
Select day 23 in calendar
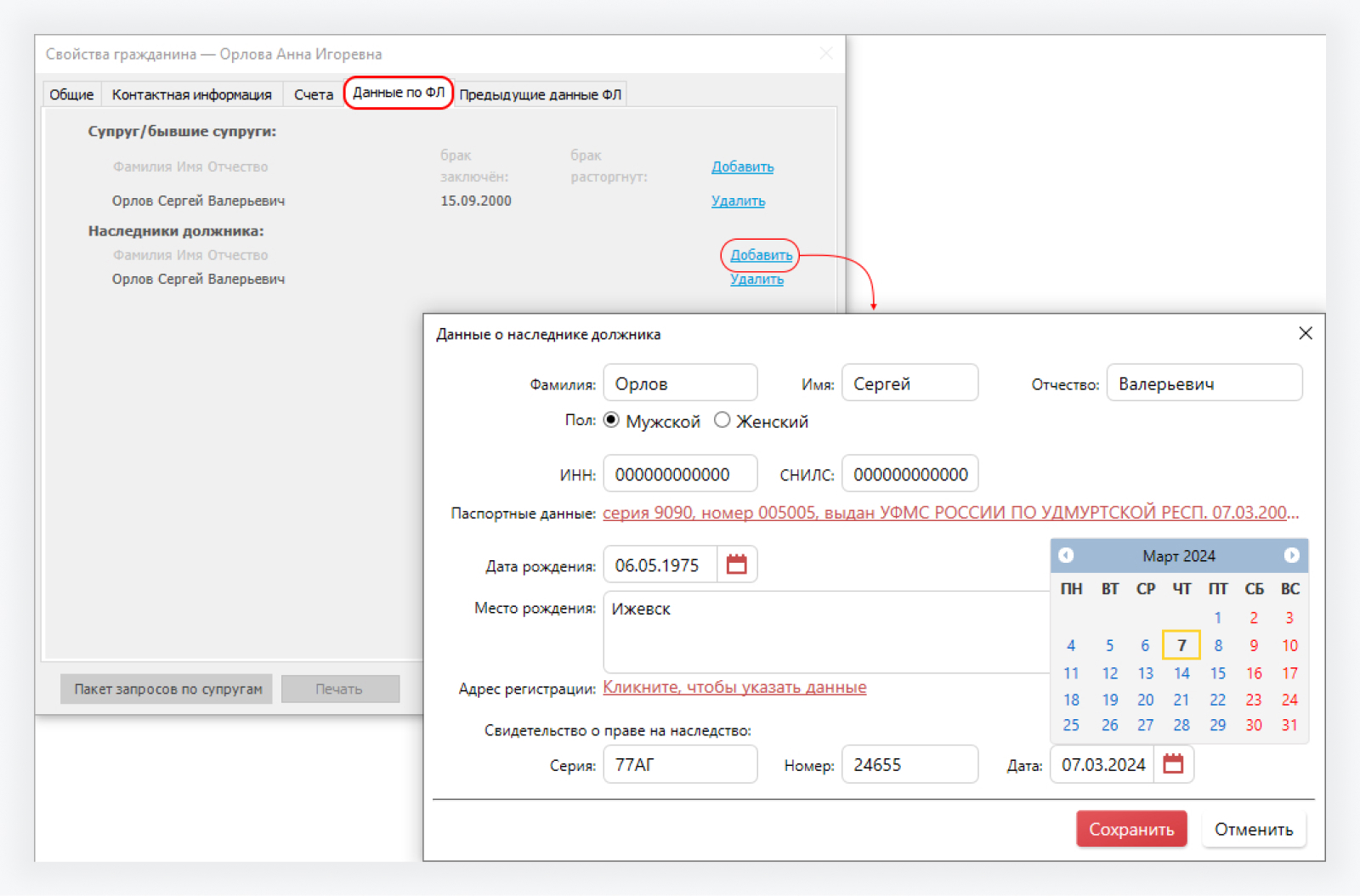1254,700
